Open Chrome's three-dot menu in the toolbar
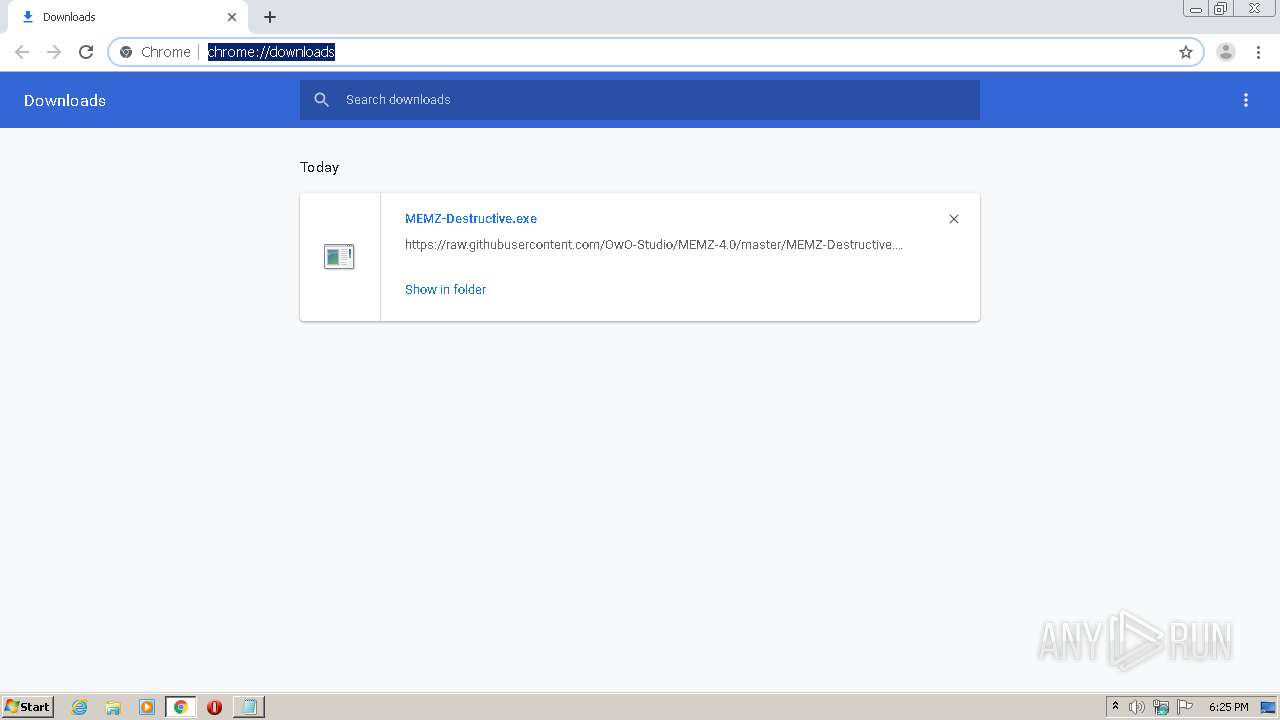This screenshot has height=720, width=1280. tap(1258, 52)
